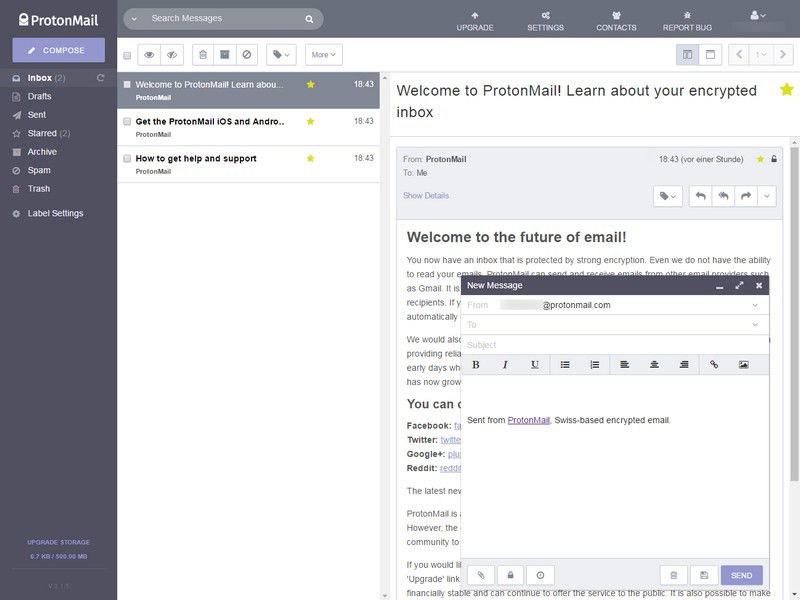Open the message label tag dropdown
The image size is (800, 600).
tap(667, 196)
